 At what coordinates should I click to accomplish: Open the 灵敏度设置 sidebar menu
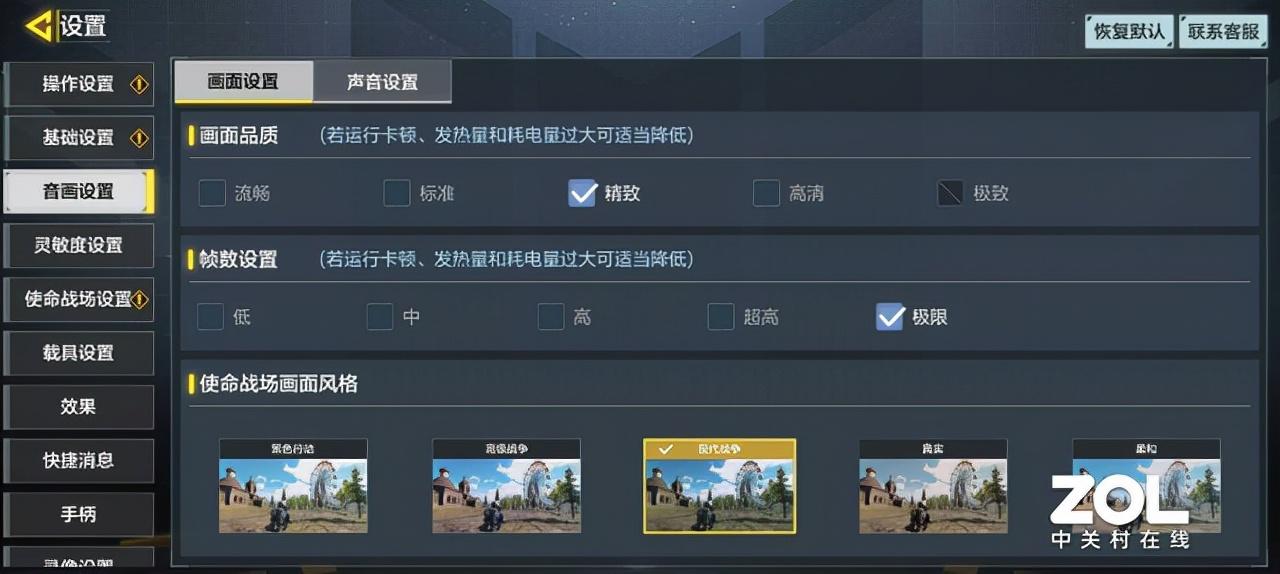(x=79, y=245)
